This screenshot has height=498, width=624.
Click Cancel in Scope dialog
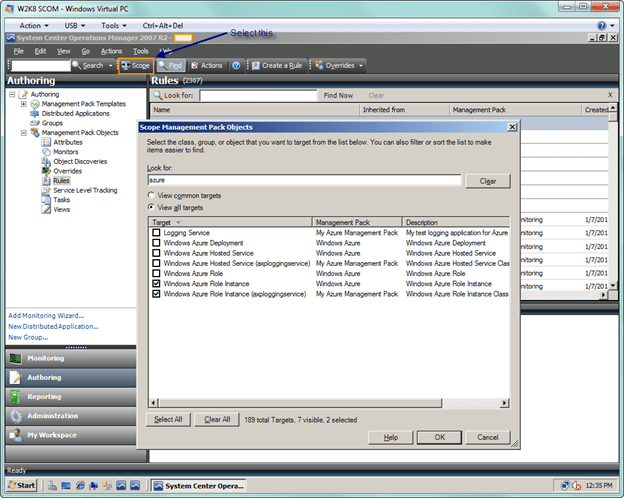(488, 437)
